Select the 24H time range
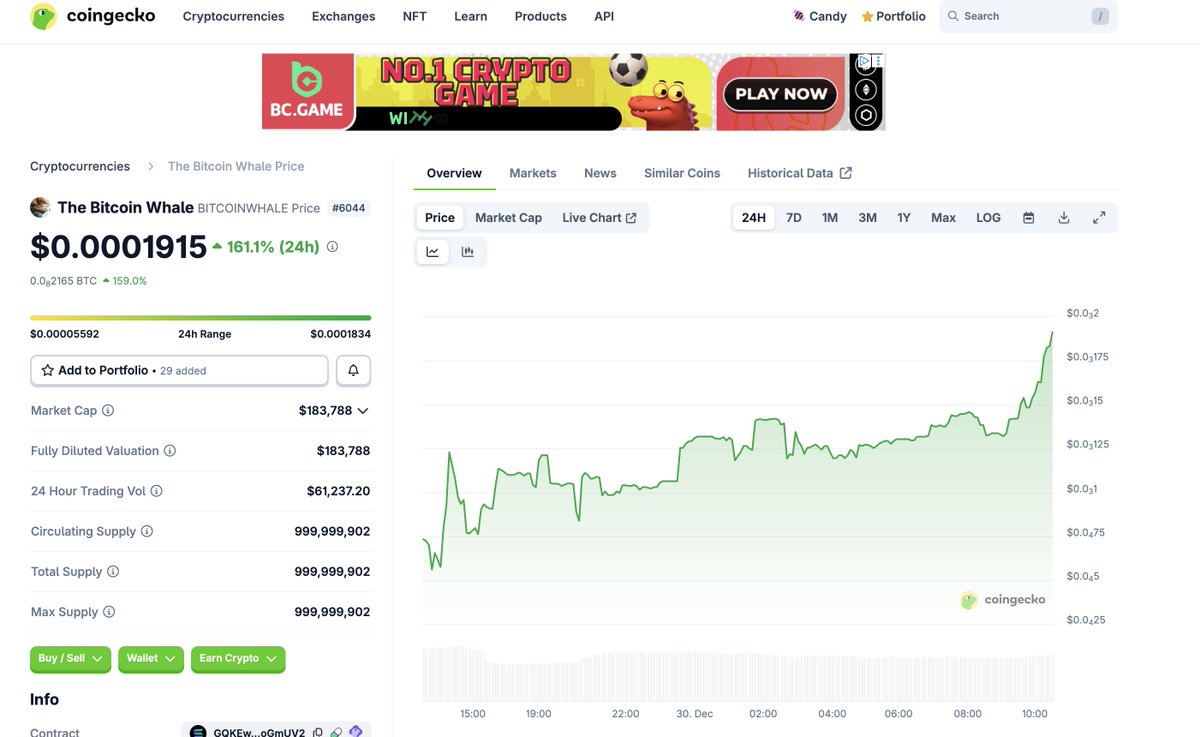This screenshot has height=737, width=1200. pyautogui.click(x=754, y=218)
